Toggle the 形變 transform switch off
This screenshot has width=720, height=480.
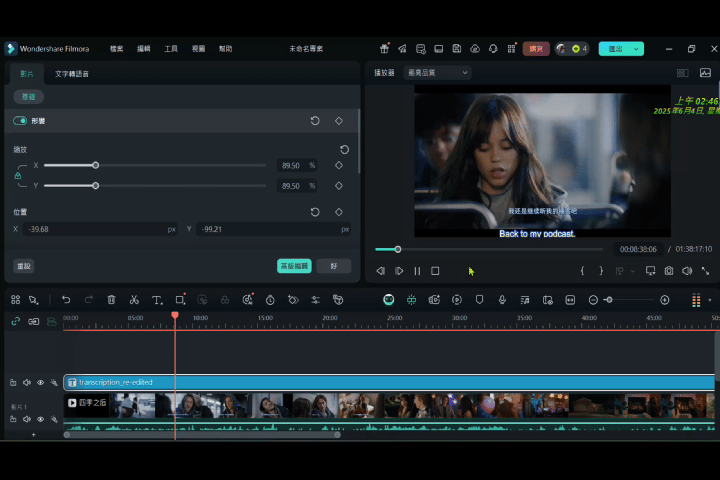pyautogui.click(x=20, y=121)
